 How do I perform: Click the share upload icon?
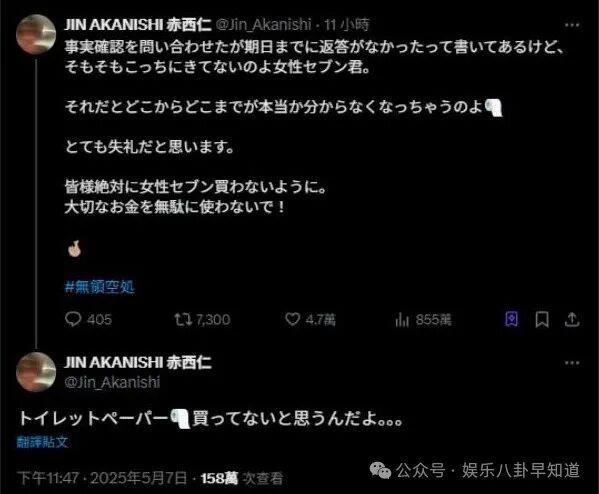tap(572, 319)
